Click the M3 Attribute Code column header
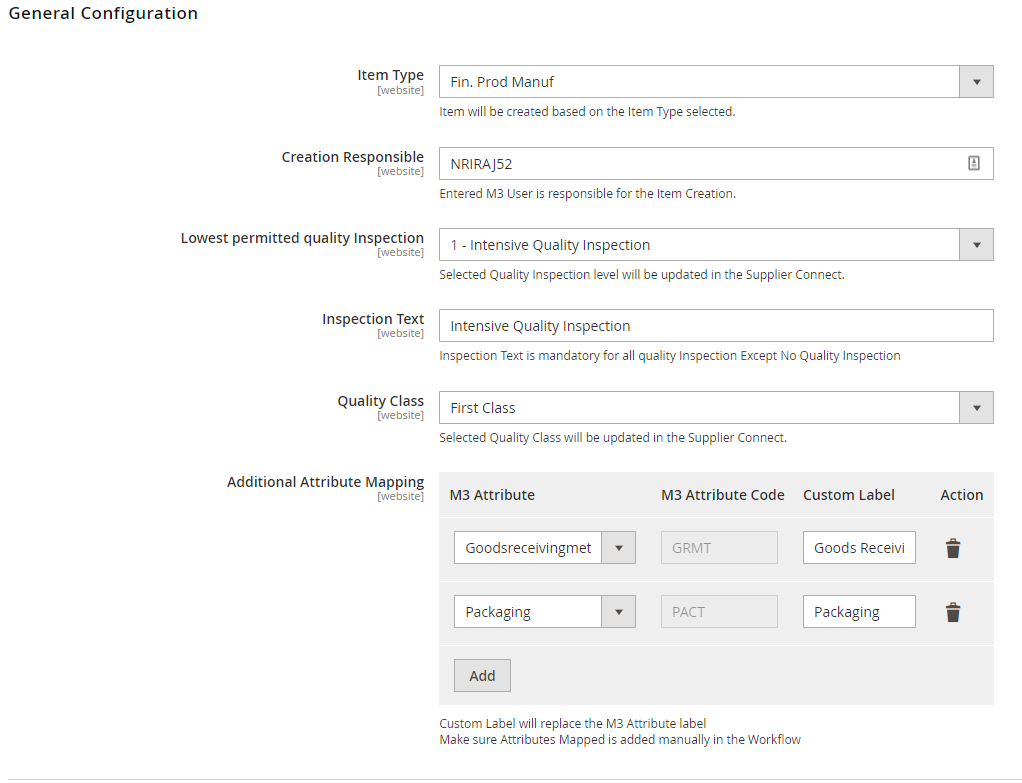This screenshot has height=783, width=1022. click(723, 495)
